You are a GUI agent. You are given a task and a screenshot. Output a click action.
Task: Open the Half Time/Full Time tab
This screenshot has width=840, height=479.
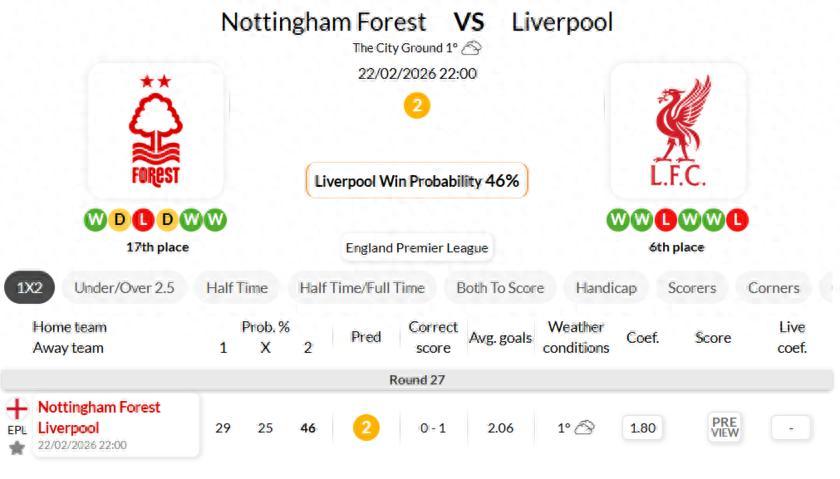point(361,288)
